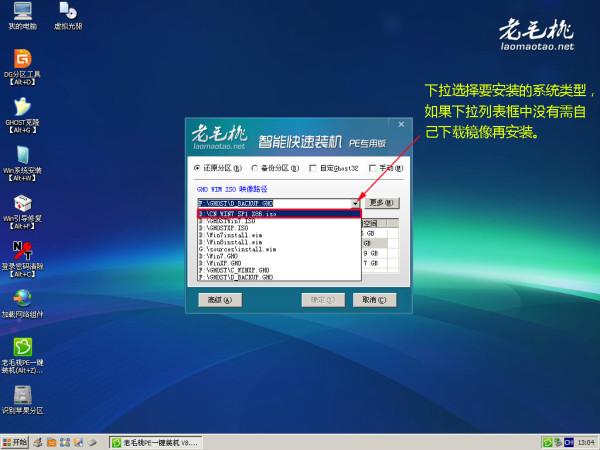Launch the 登录密码清除 desktop icon
This screenshot has width=600, height=450.
pyautogui.click(x=23, y=259)
